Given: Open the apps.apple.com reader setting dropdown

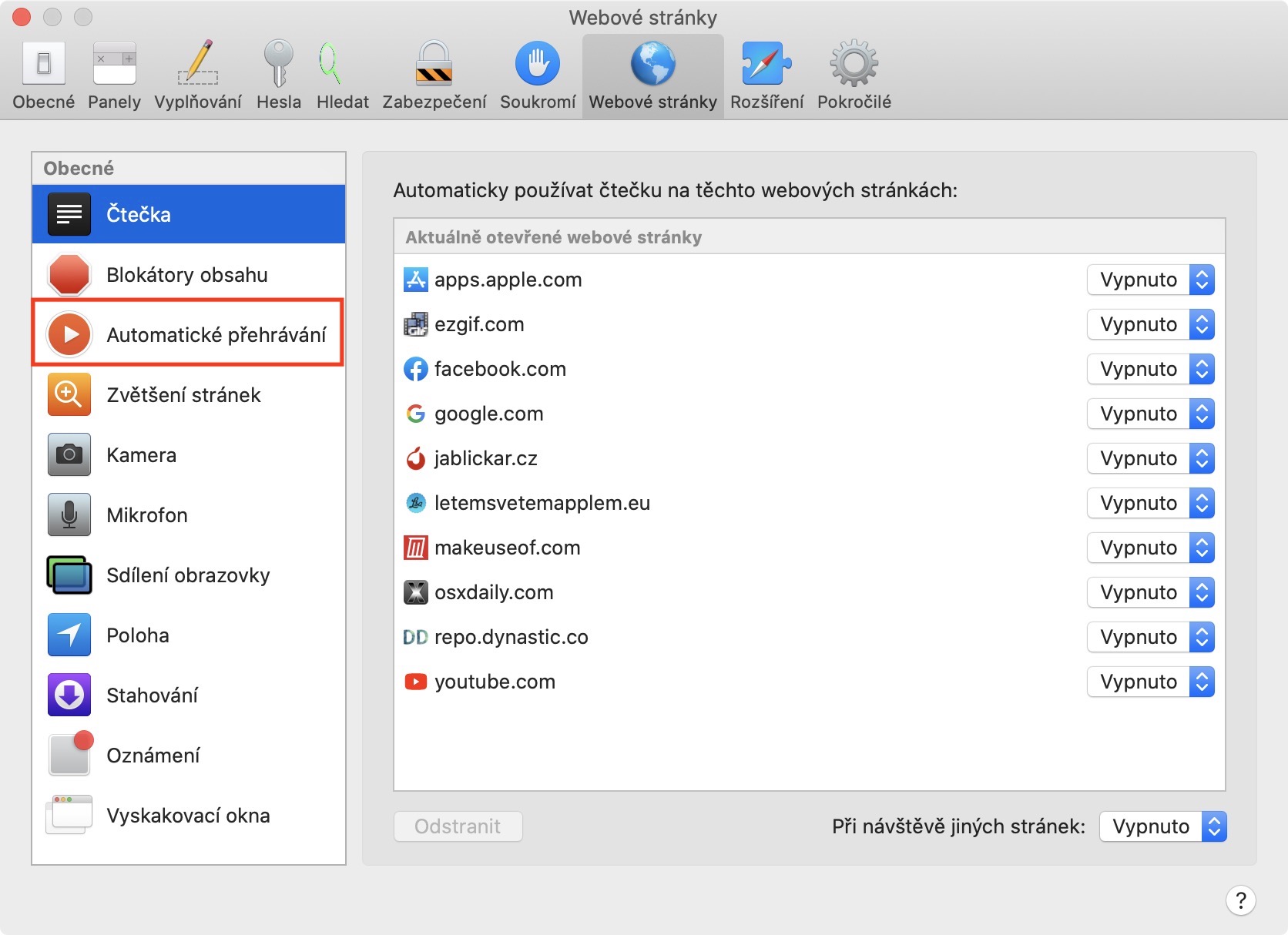Looking at the screenshot, I should pyautogui.click(x=1150, y=280).
